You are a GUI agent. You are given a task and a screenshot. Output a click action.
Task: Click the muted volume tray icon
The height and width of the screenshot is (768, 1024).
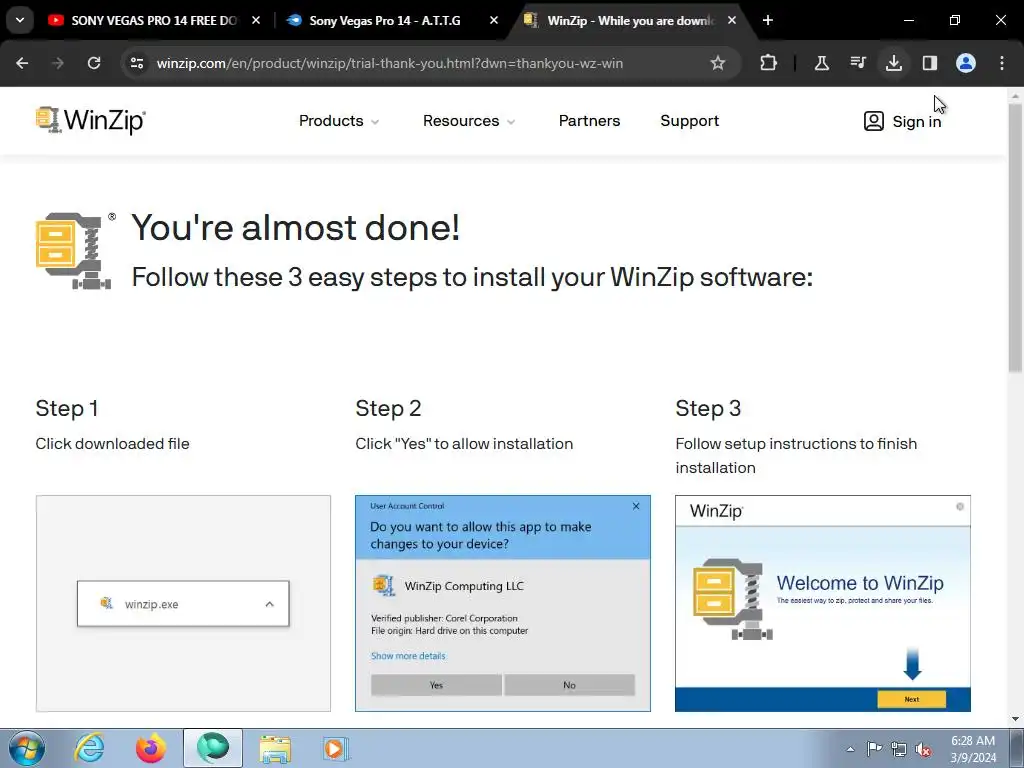point(923,749)
